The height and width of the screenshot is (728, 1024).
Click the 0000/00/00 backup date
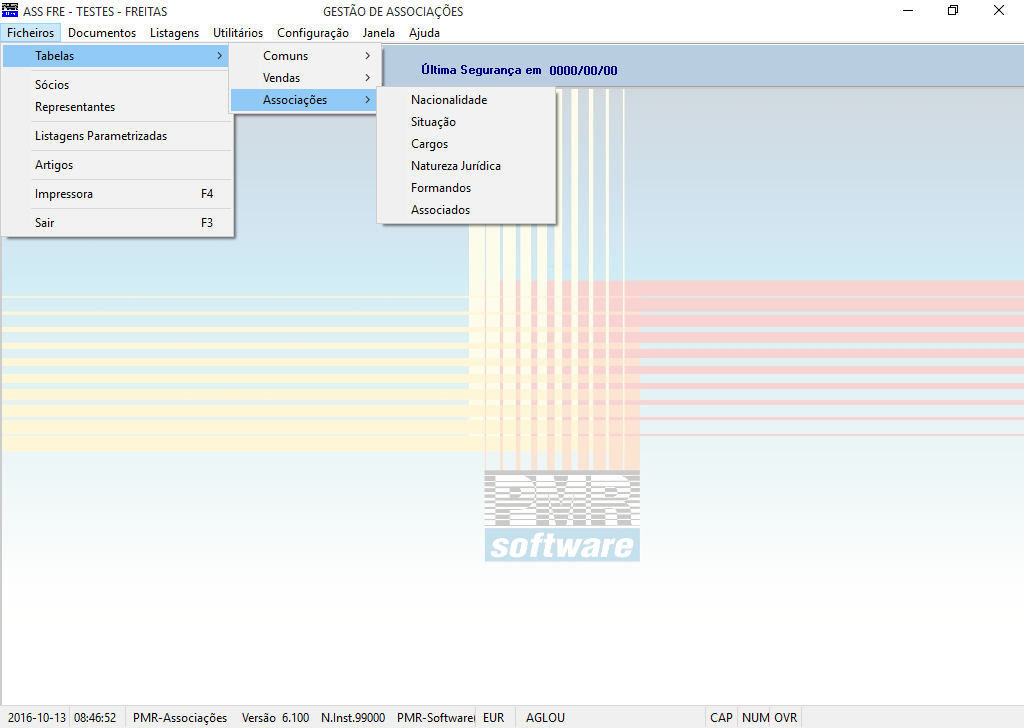click(x=583, y=71)
